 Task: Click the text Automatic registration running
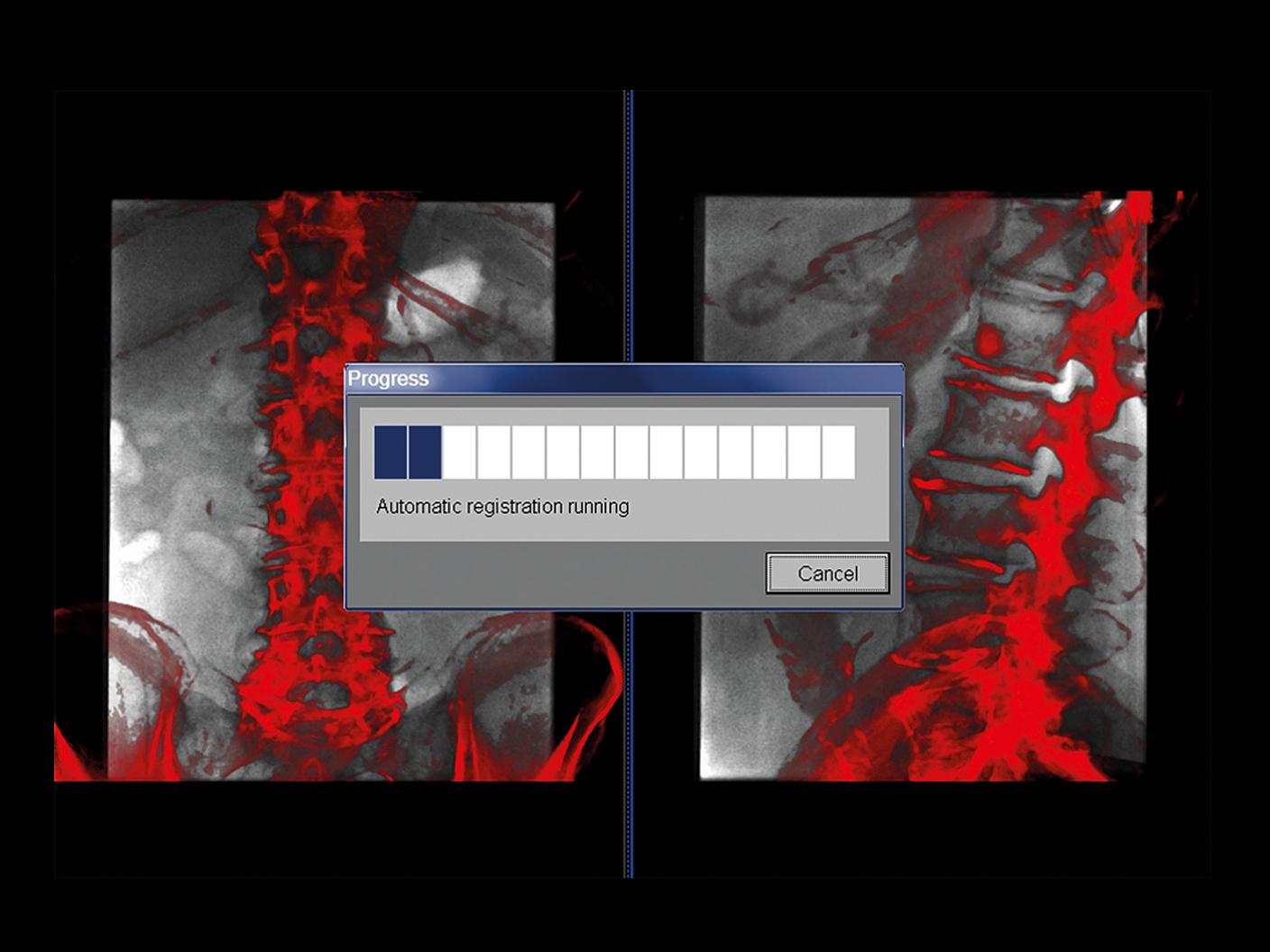coord(502,506)
